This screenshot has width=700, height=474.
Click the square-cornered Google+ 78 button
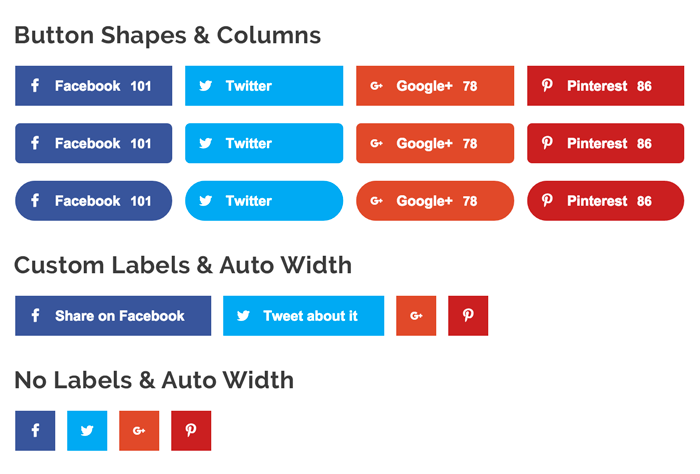[435, 86]
